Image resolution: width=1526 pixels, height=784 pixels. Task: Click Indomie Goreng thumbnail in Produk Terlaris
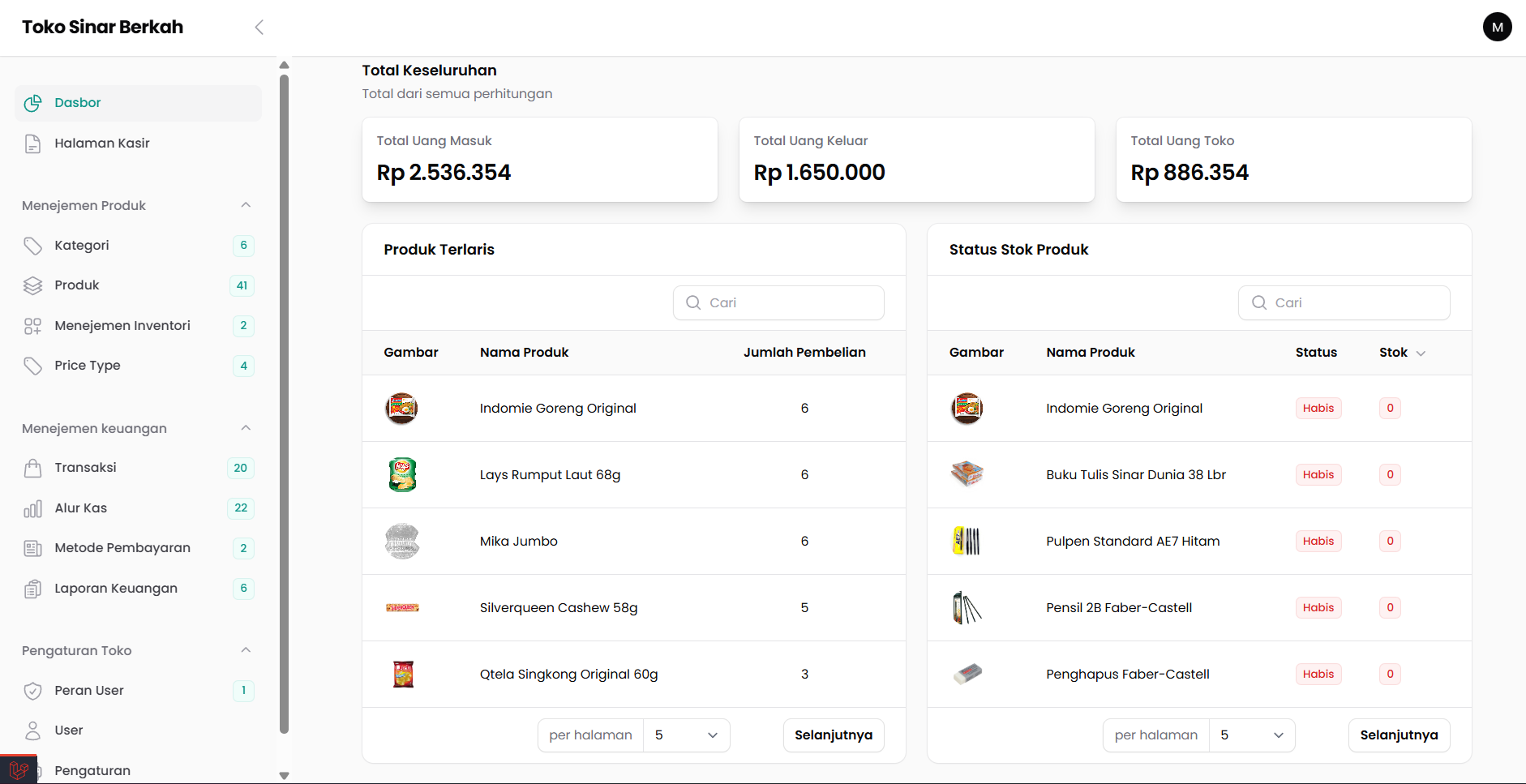click(x=401, y=409)
